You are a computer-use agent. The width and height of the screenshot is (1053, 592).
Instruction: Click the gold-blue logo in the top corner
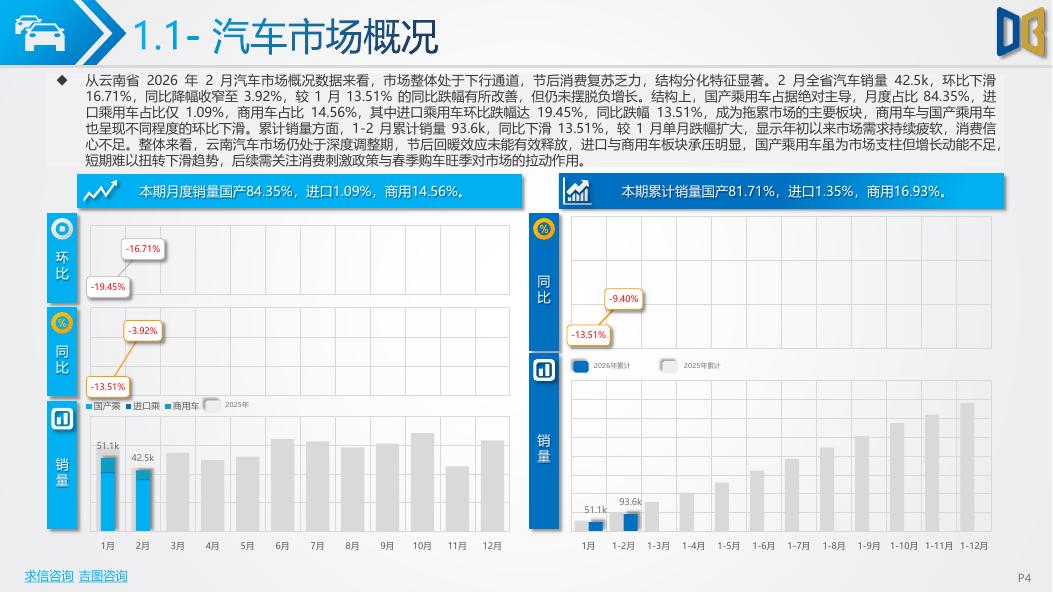tap(1021, 32)
